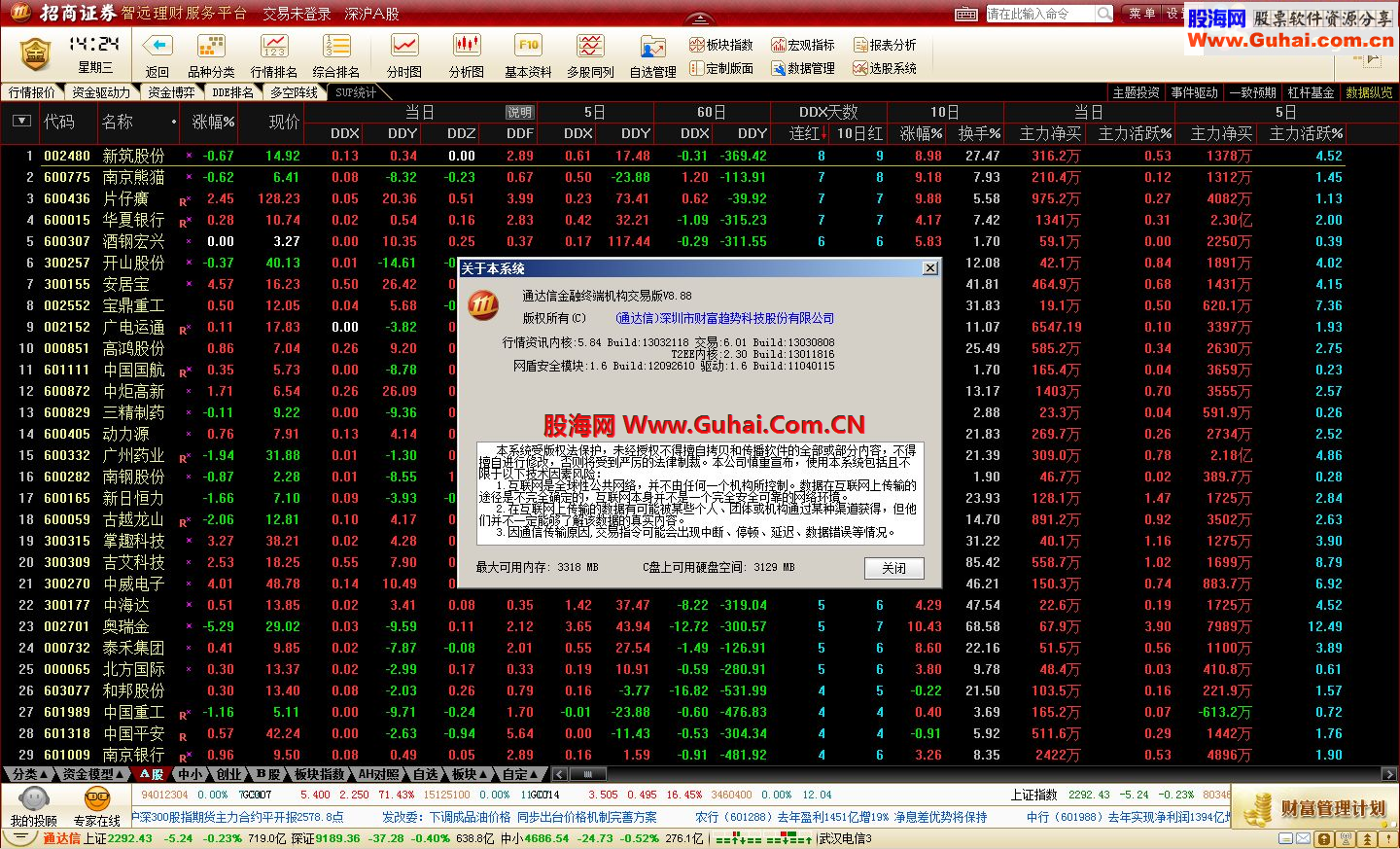Viewport: 1400px width, 849px height.
Task: Click the command input field
Action: pos(1040,14)
